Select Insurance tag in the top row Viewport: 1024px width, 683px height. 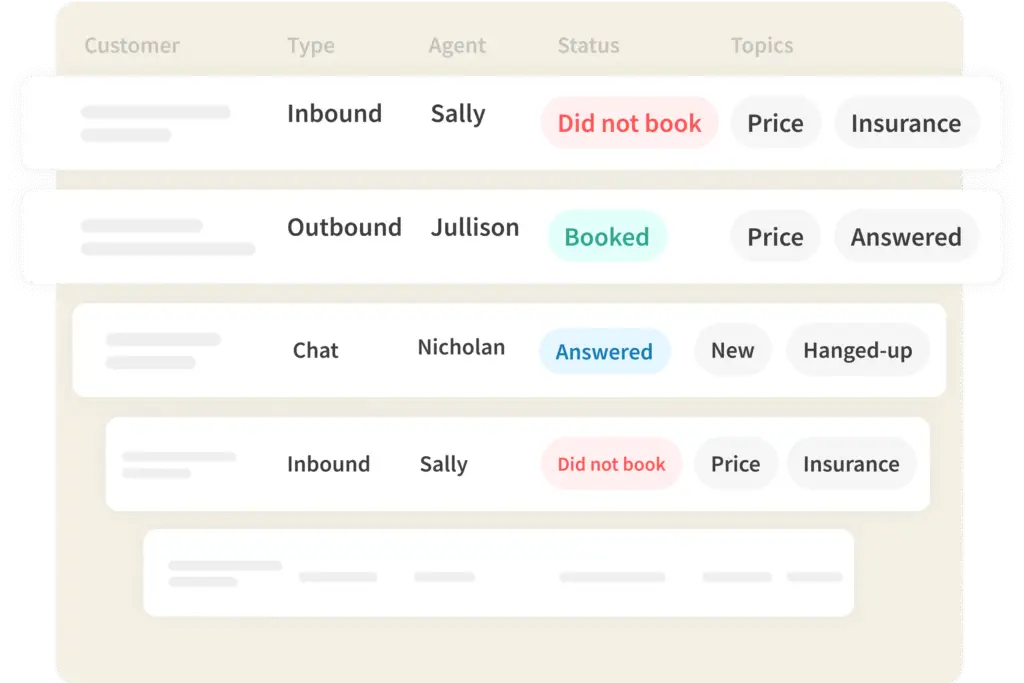coord(906,123)
